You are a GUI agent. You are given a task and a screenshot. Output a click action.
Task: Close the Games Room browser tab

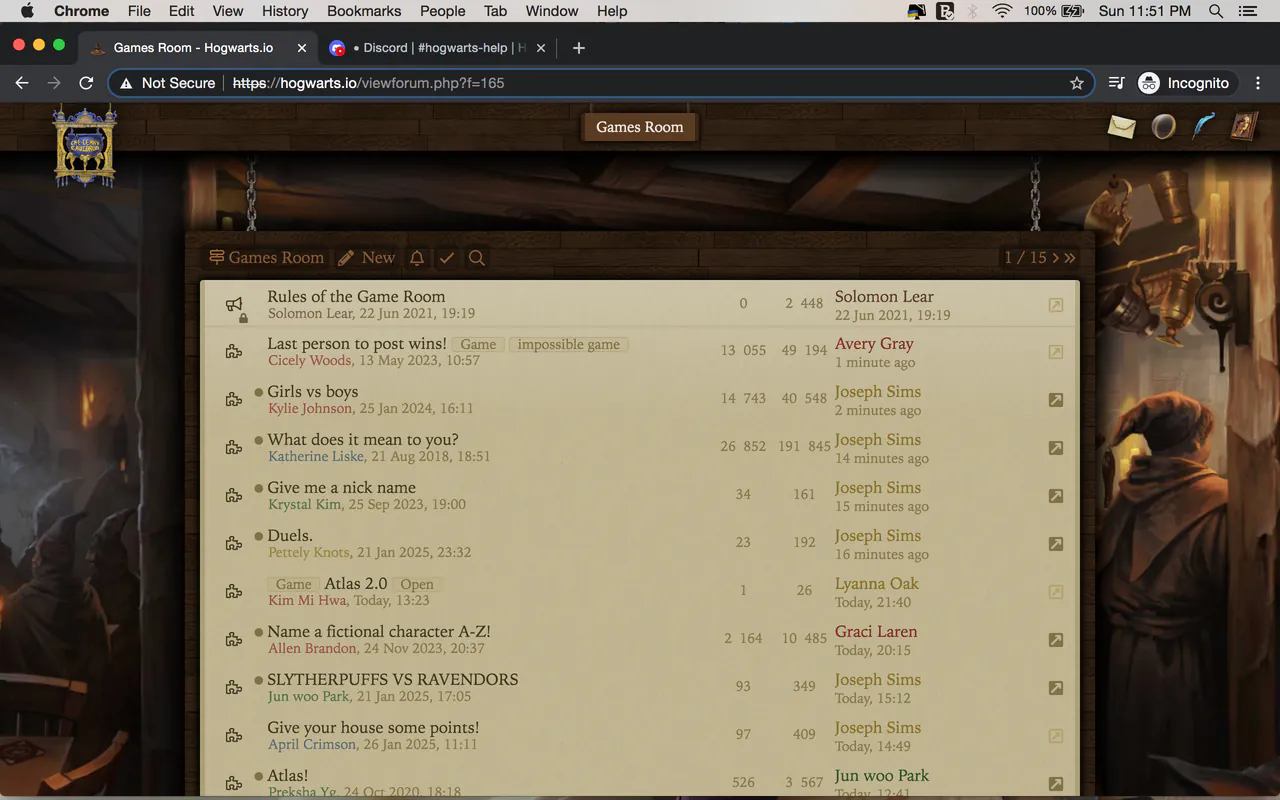click(x=302, y=48)
